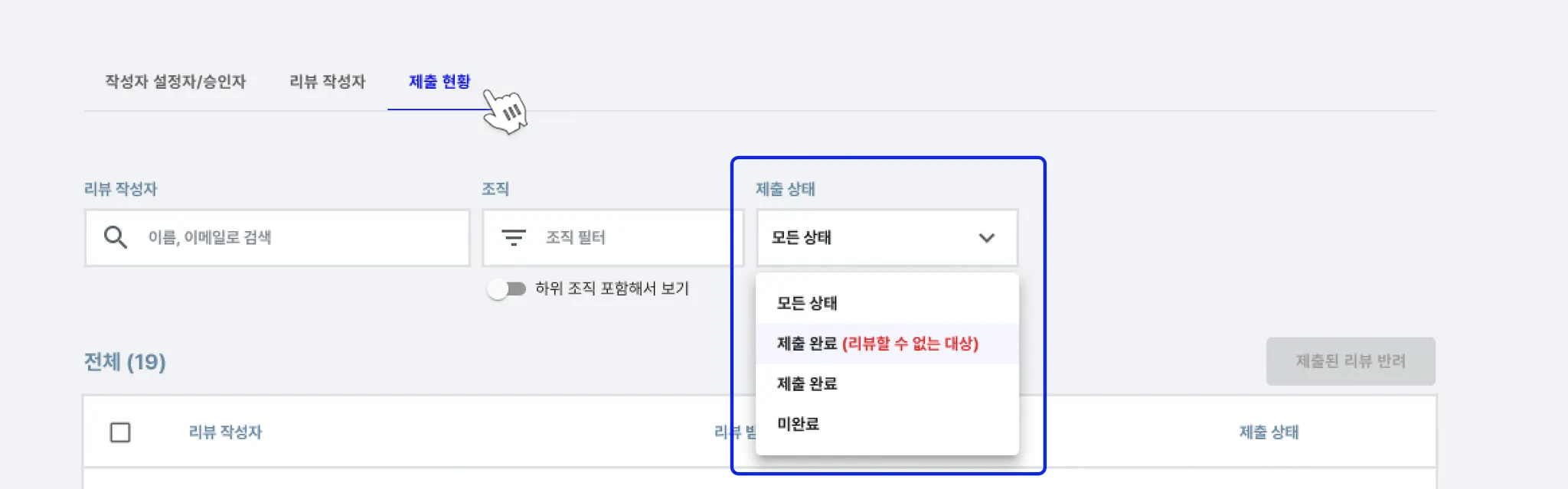Screen dimensions: 1568x489
Task: Choose 제출 완료 (리뷰할 수 없는 대상) option
Action: point(877,344)
